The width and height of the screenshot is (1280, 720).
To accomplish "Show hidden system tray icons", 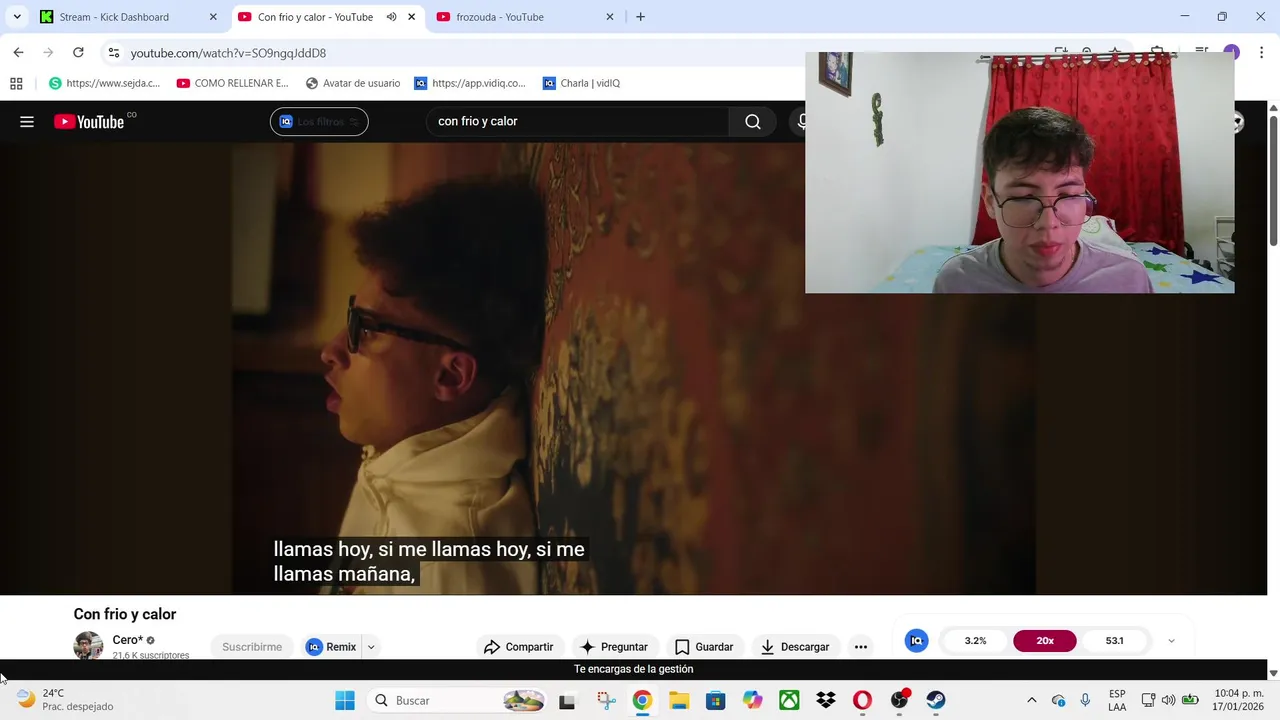I will pos(1032,700).
